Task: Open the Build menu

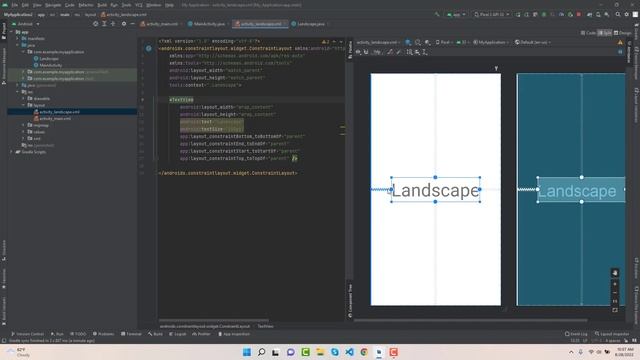Action: click(102, 5)
